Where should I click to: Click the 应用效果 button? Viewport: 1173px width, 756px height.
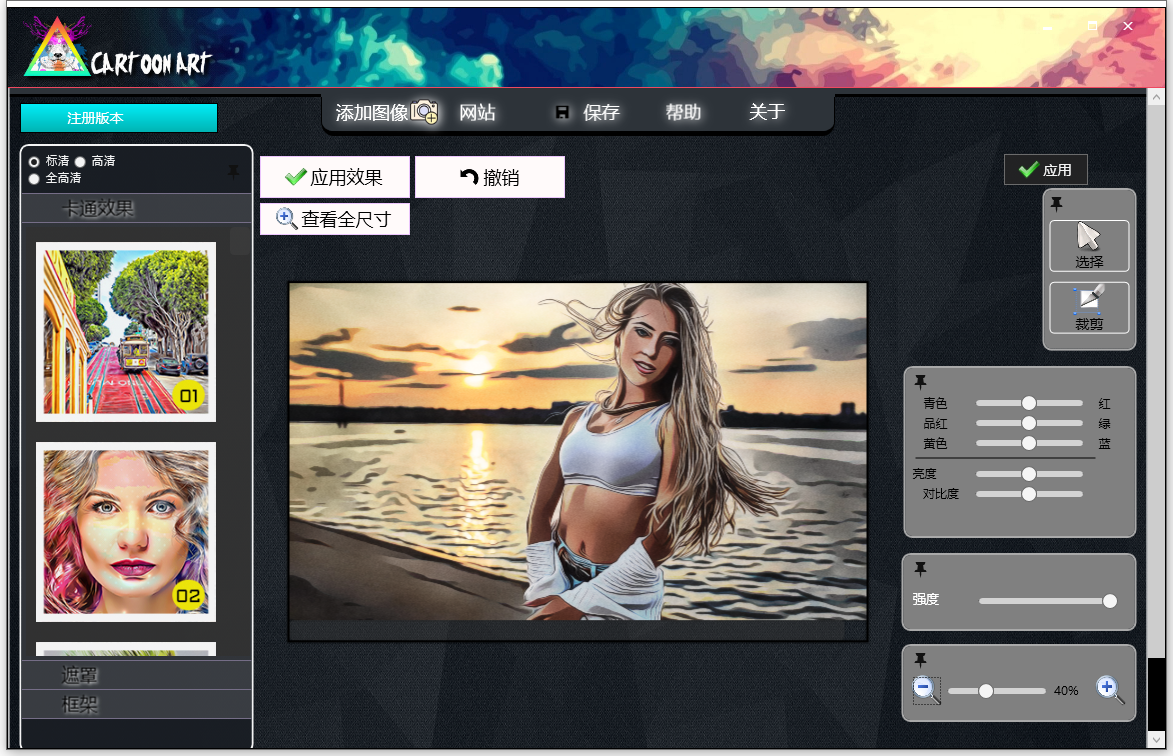pos(335,177)
